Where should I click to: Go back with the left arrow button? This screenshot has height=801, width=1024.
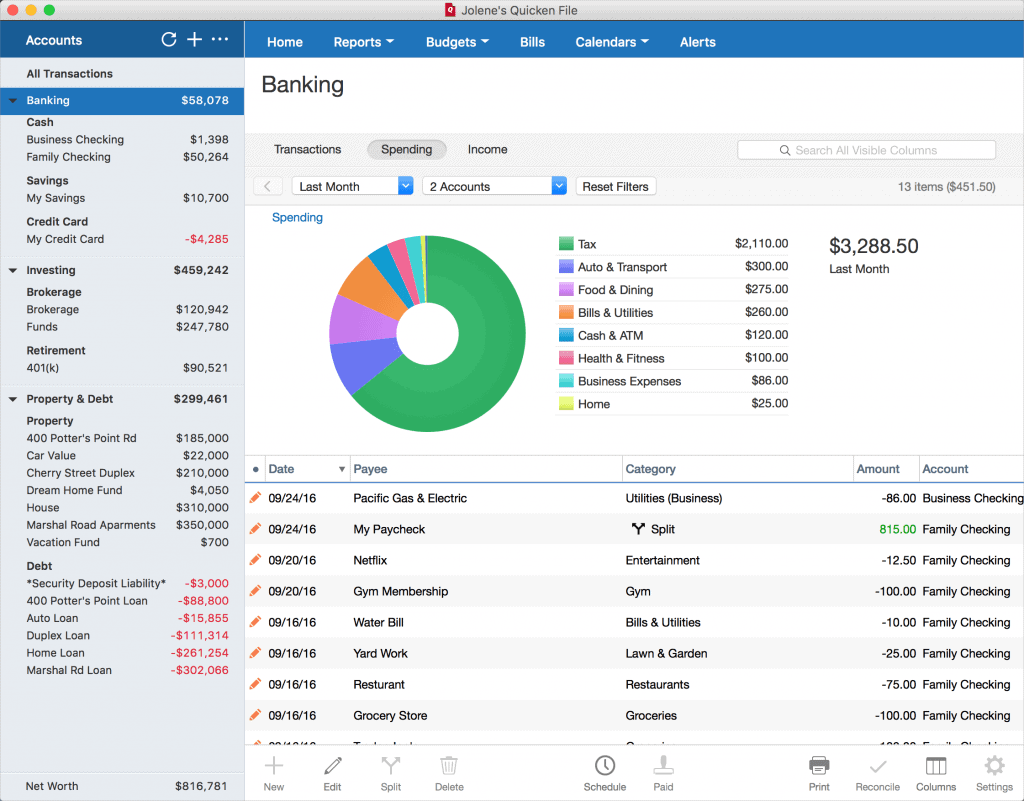click(x=268, y=186)
